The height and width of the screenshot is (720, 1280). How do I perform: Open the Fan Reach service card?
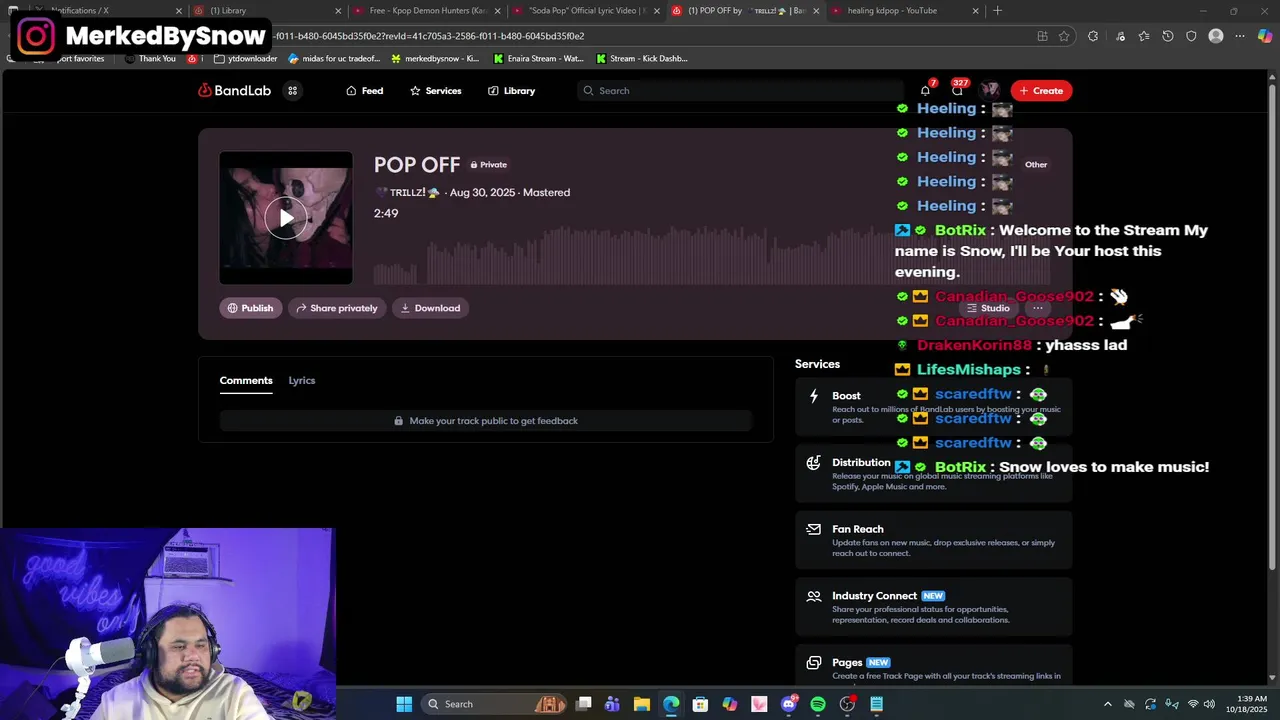coord(933,540)
